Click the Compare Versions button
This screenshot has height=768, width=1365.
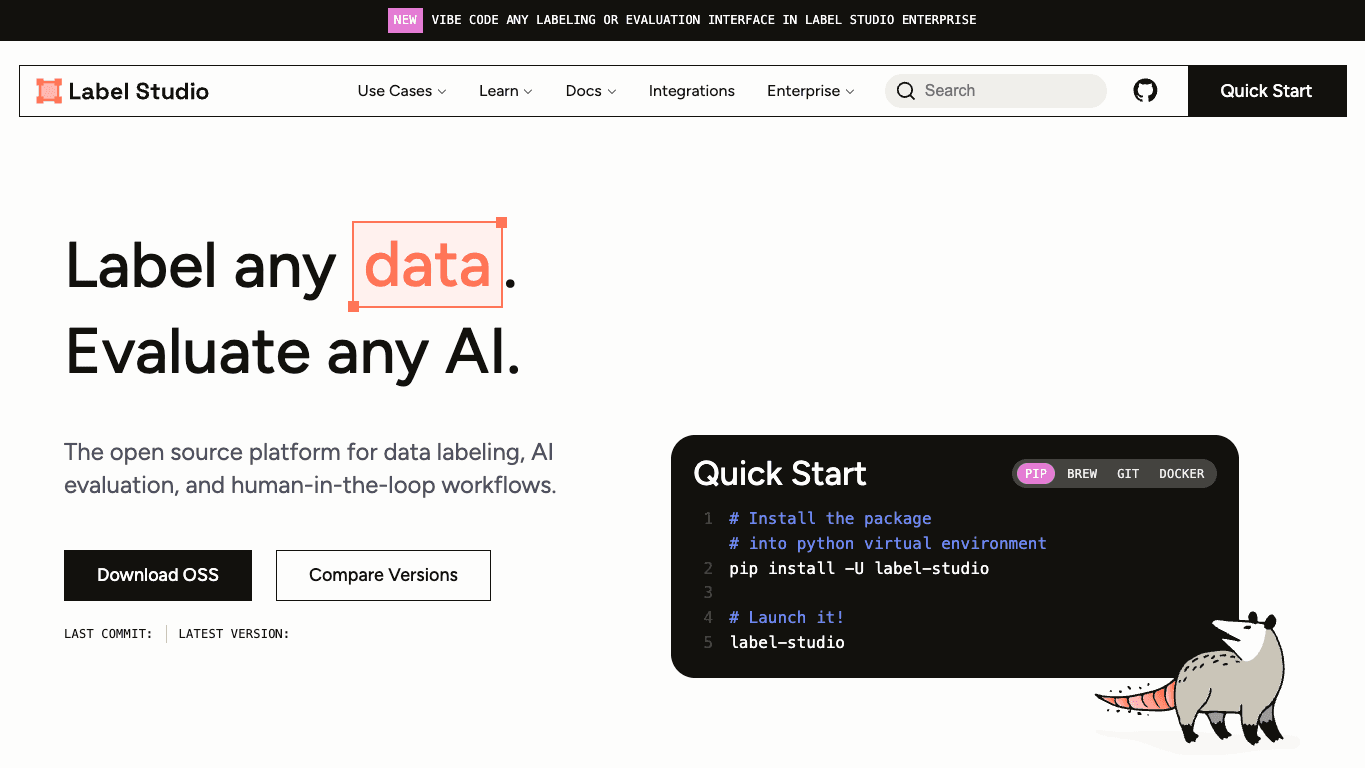tap(383, 575)
